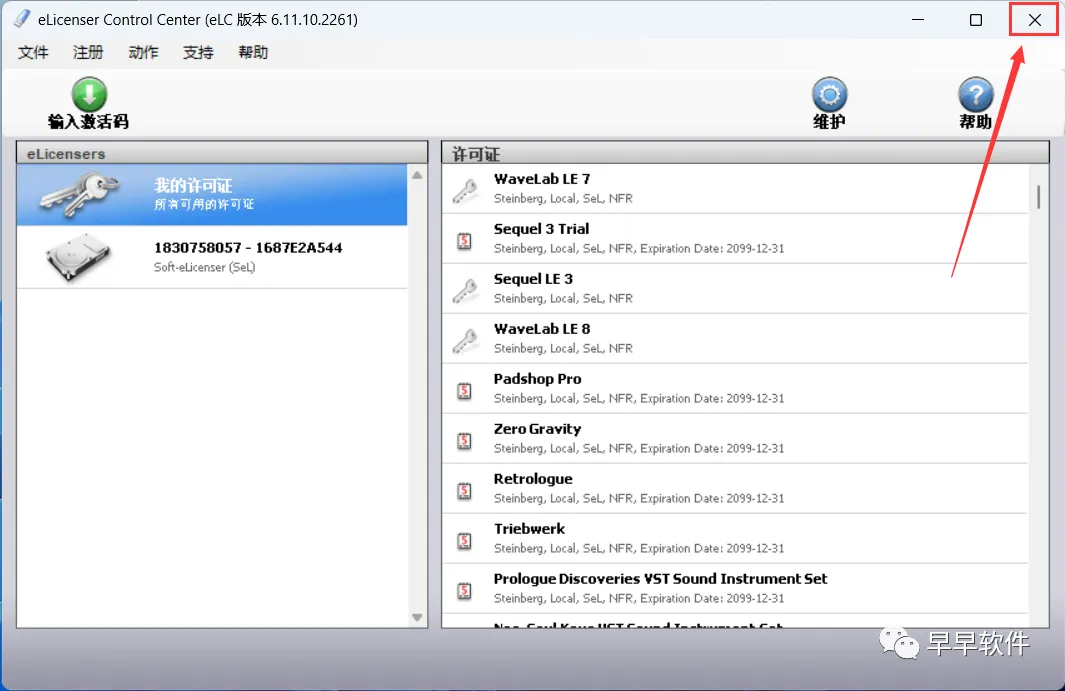
Task: Click the license icon beside Sequel 3 Trial
Action: click(x=465, y=241)
